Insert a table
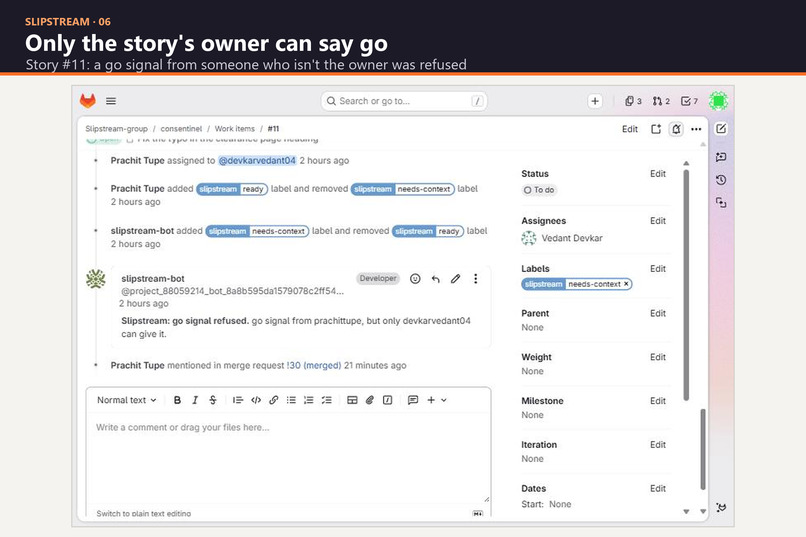Image resolution: width=806 pixels, height=537 pixels. tap(352, 400)
